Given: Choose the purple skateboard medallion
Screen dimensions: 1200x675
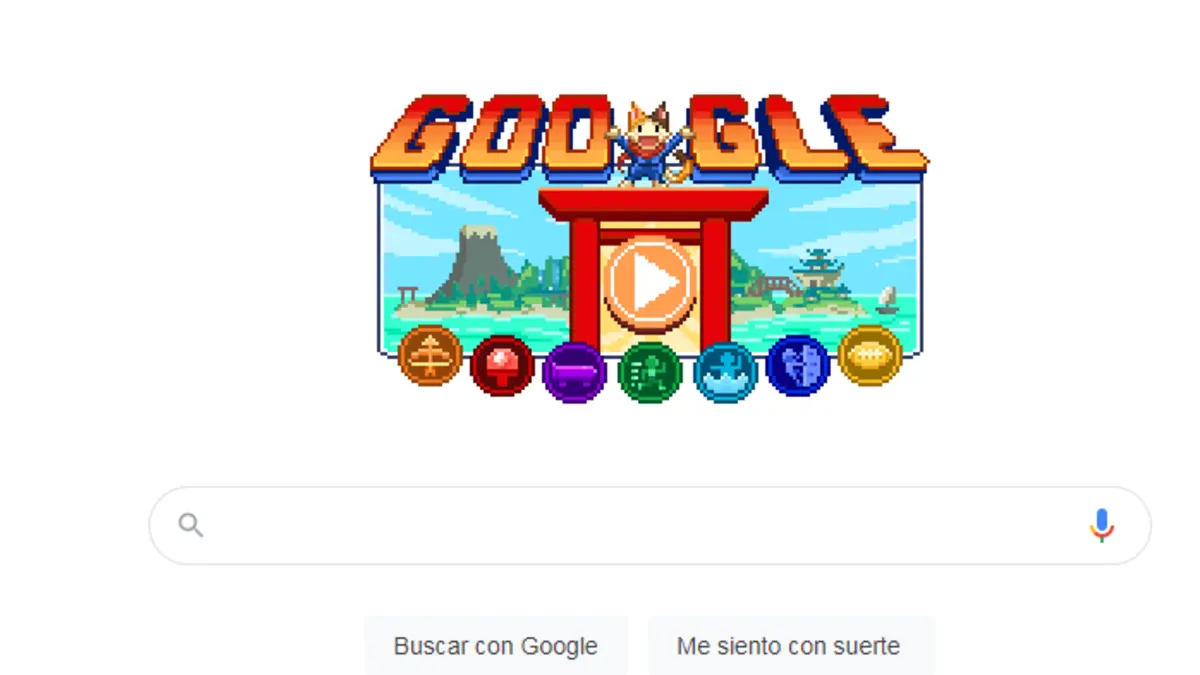Looking at the screenshot, I should [574, 372].
